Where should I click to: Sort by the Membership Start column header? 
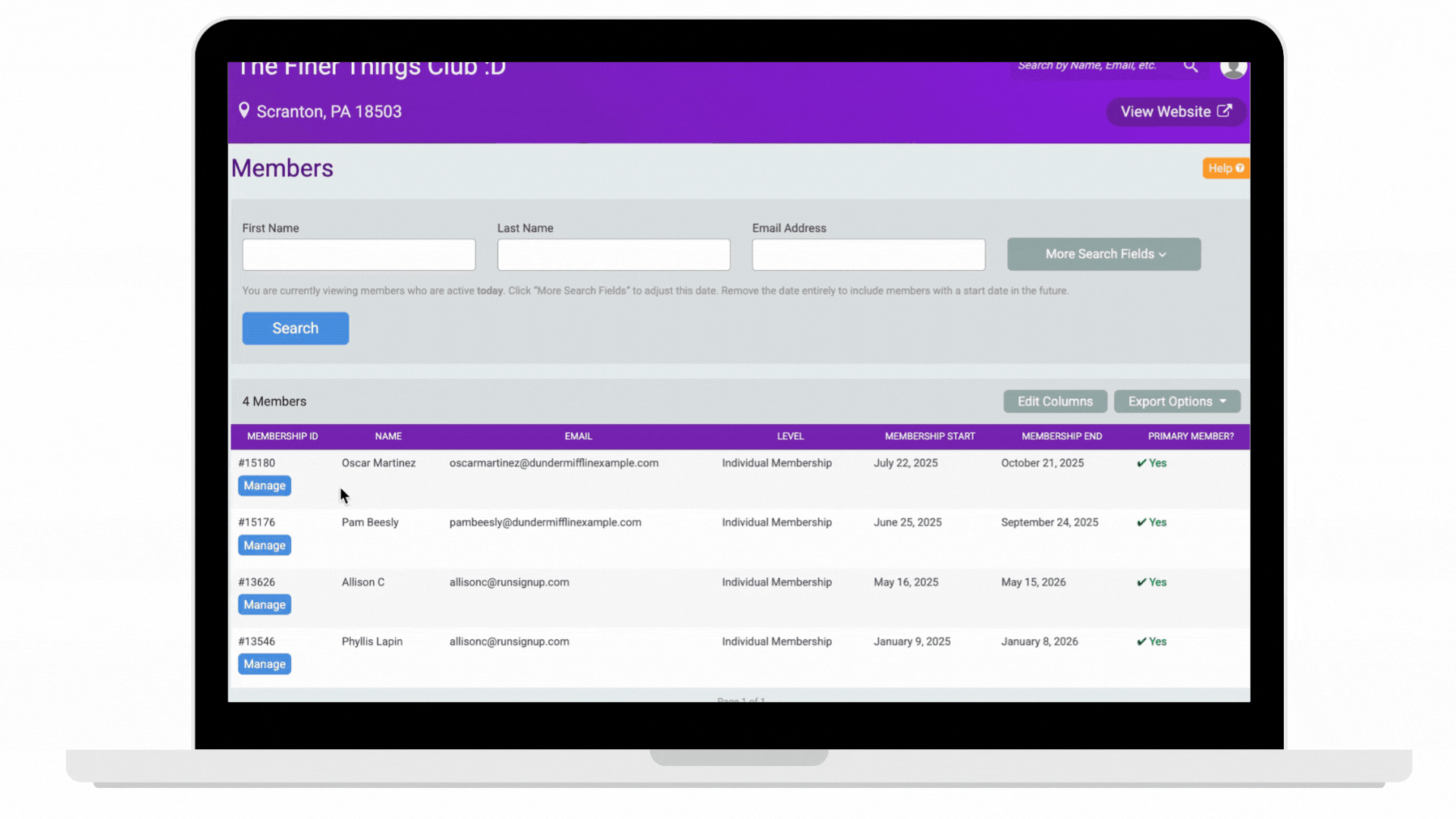point(930,436)
